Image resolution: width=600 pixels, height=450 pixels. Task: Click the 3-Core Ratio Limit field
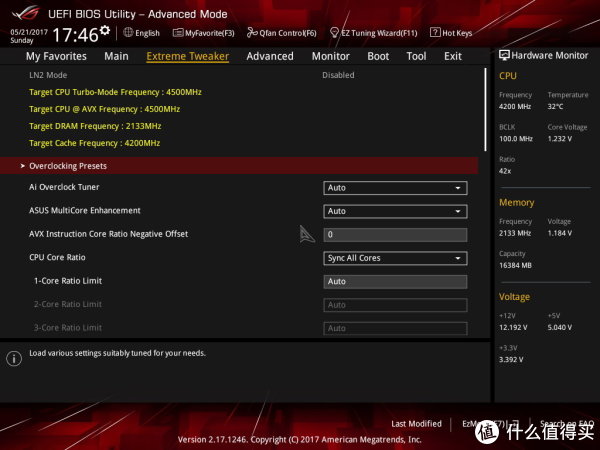(x=395, y=328)
